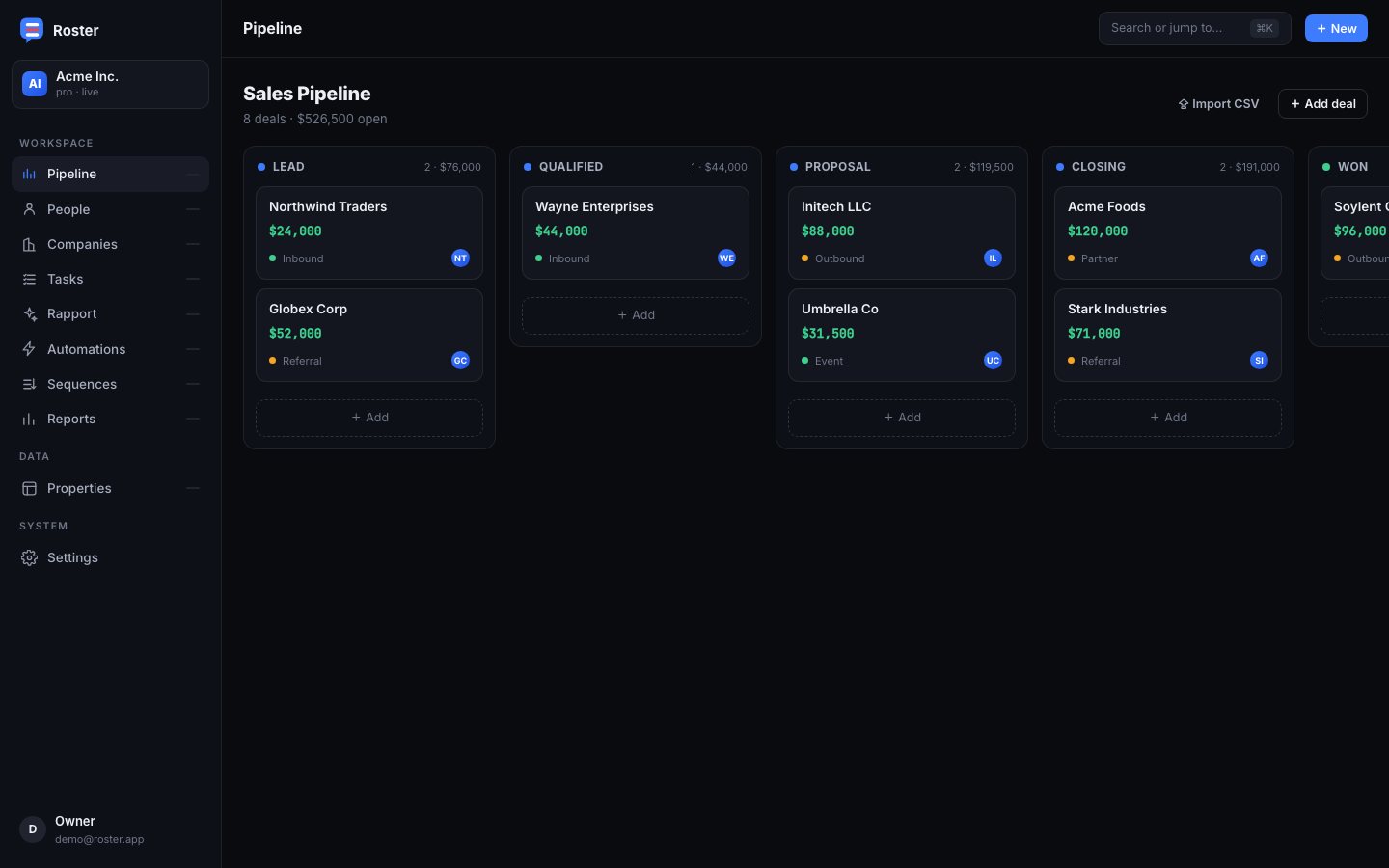Click the Automations lightning icon
Screen dimensions: 1389x868
(x=29, y=349)
